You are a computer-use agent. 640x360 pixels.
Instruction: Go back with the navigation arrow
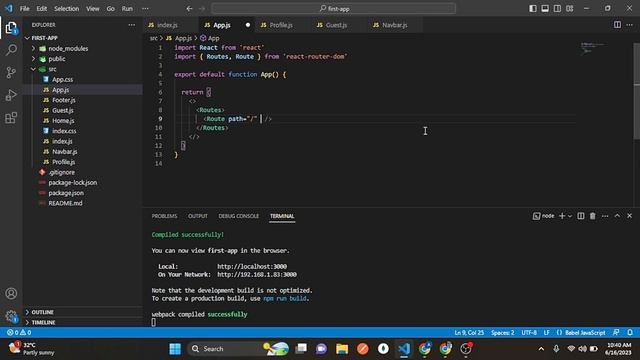click(x=189, y=8)
